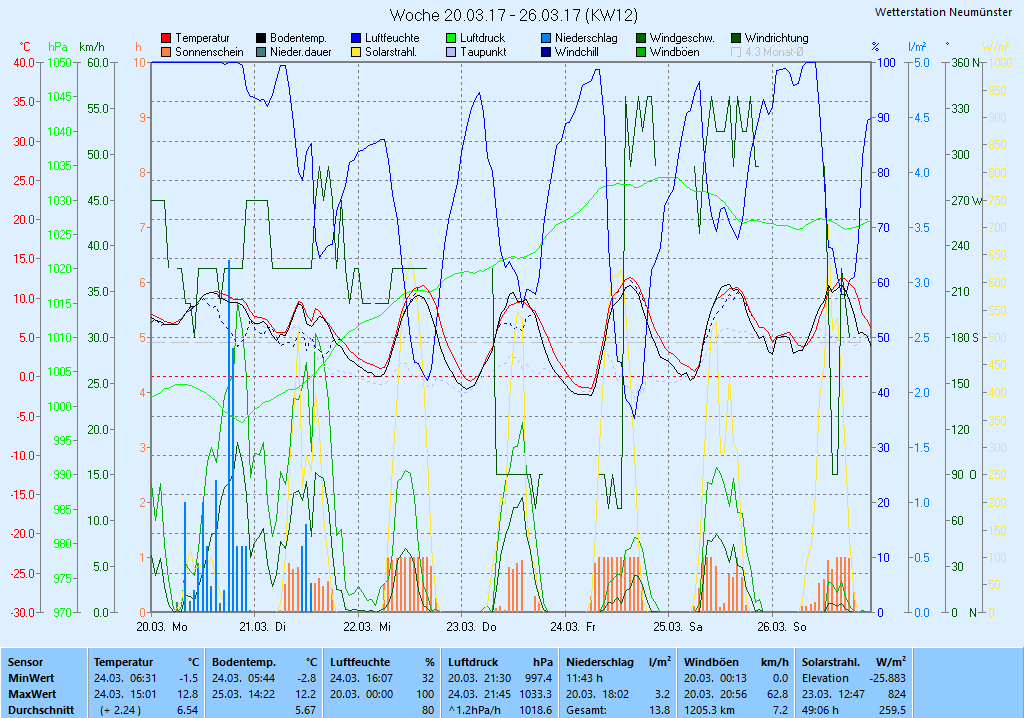The height and width of the screenshot is (718, 1024).
Task: Select the Luftdruck minimum value 997.4
Action: tap(539, 678)
